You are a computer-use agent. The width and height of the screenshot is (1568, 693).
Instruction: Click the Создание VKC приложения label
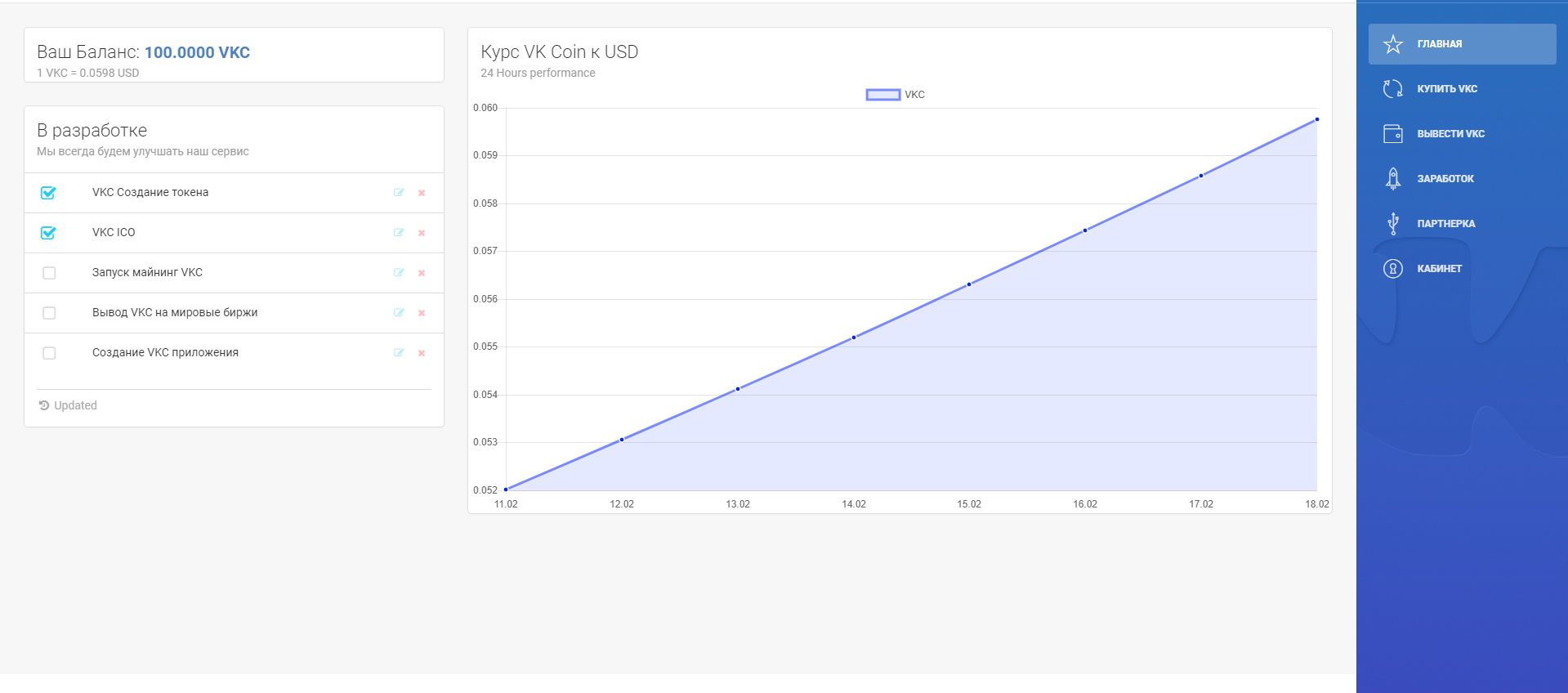pos(165,353)
